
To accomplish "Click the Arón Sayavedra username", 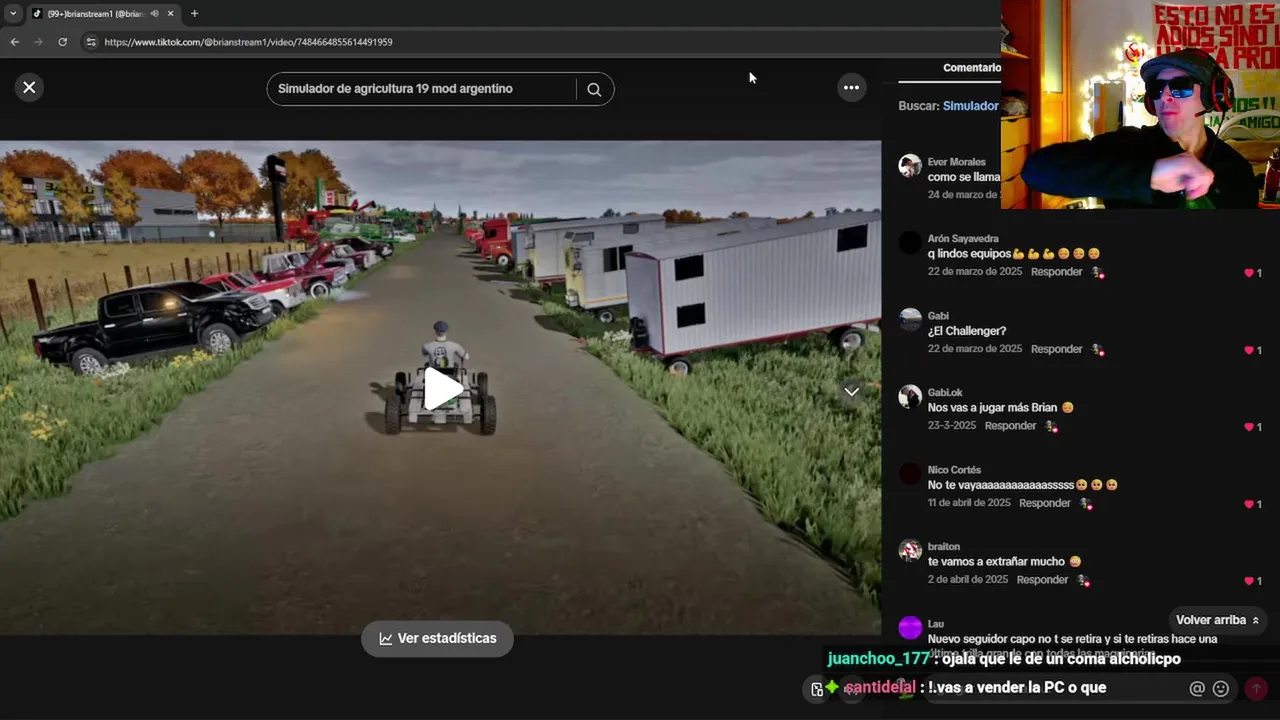I will click(x=963, y=239).
